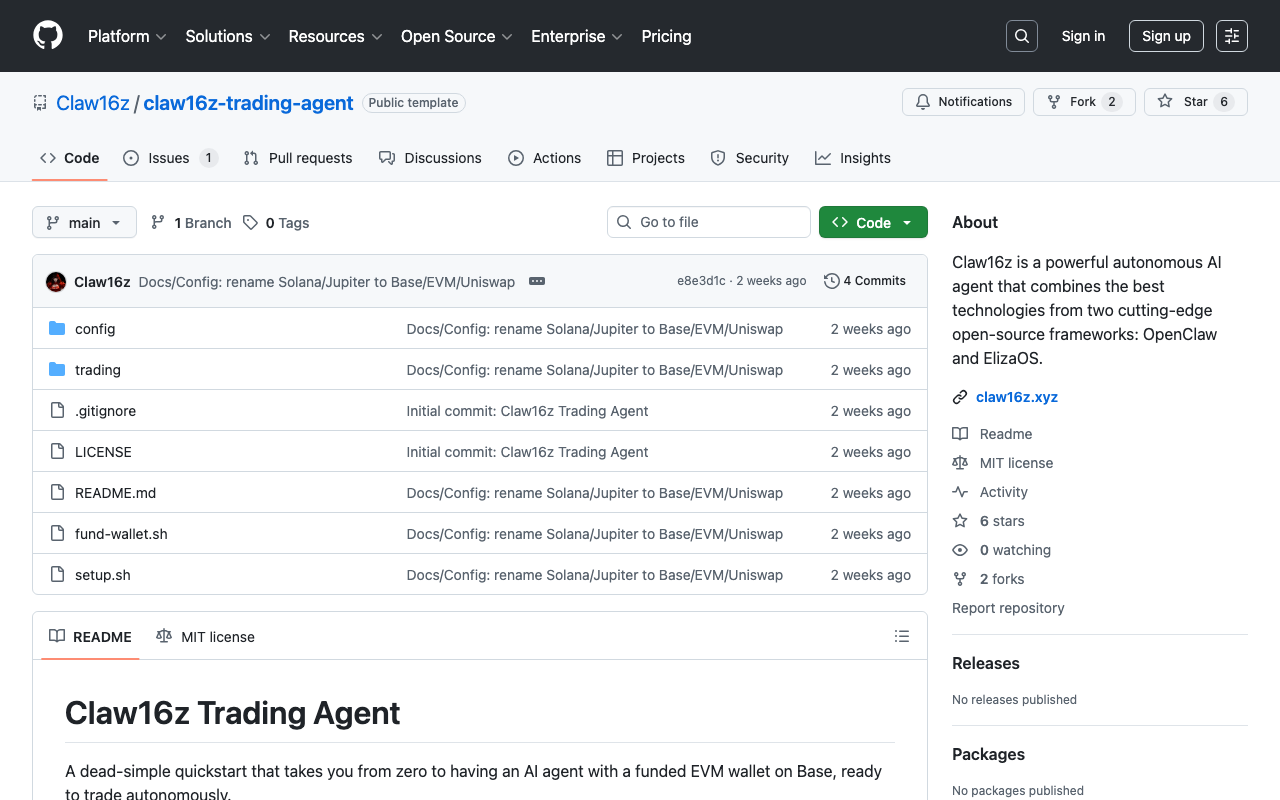Image resolution: width=1280 pixels, height=800 pixels.
Task: Click the Claw16z avatar in commit row
Action: pos(56,282)
